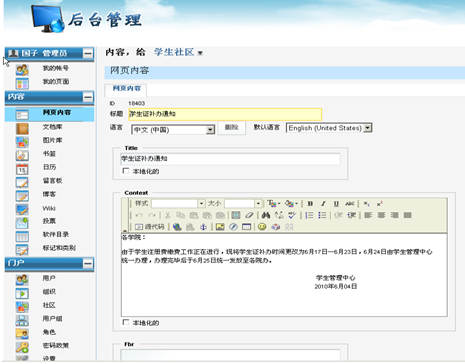Insert a hyperlink with the globe icon
The image size is (465, 364).
point(177,227)
